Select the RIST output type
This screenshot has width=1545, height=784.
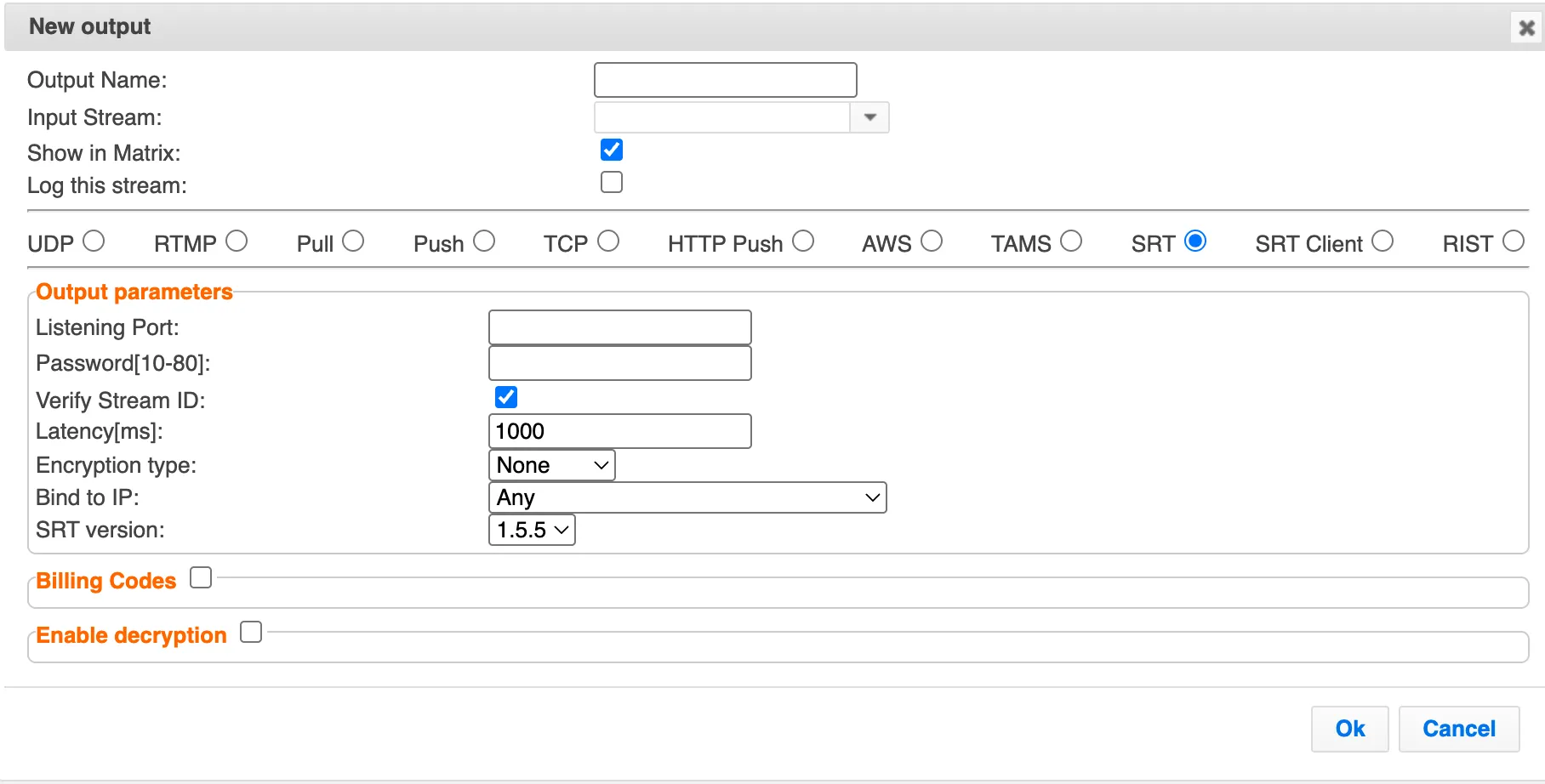1514,241
